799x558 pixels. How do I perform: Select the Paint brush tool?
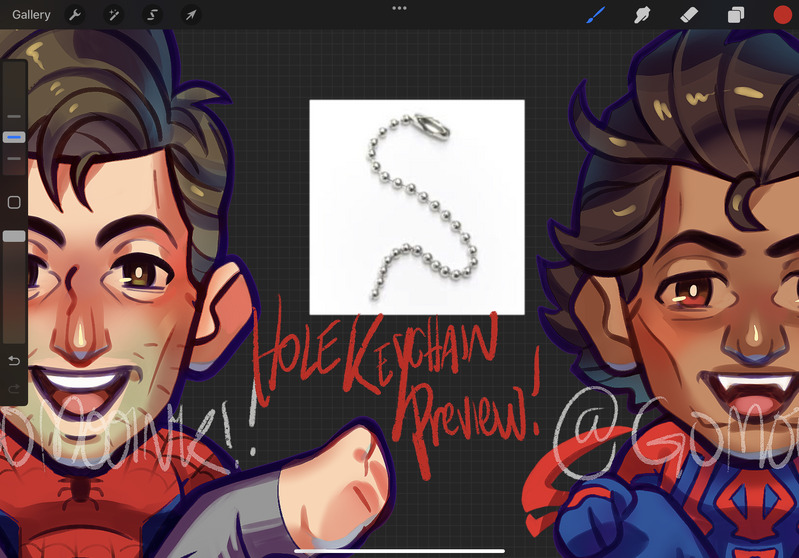coord(596,15)
